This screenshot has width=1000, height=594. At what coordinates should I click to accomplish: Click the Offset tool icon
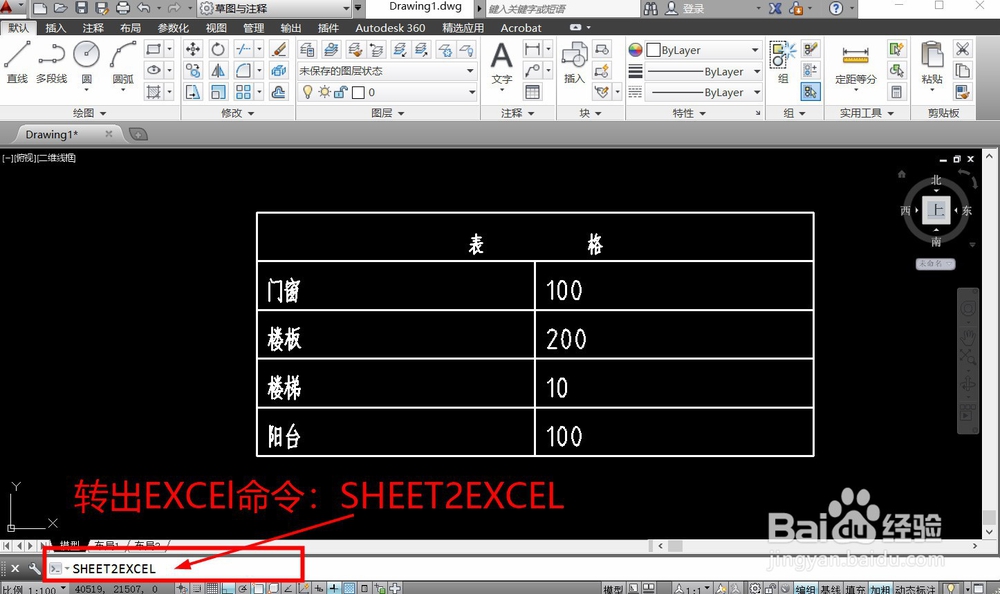[x=279, y=92]
